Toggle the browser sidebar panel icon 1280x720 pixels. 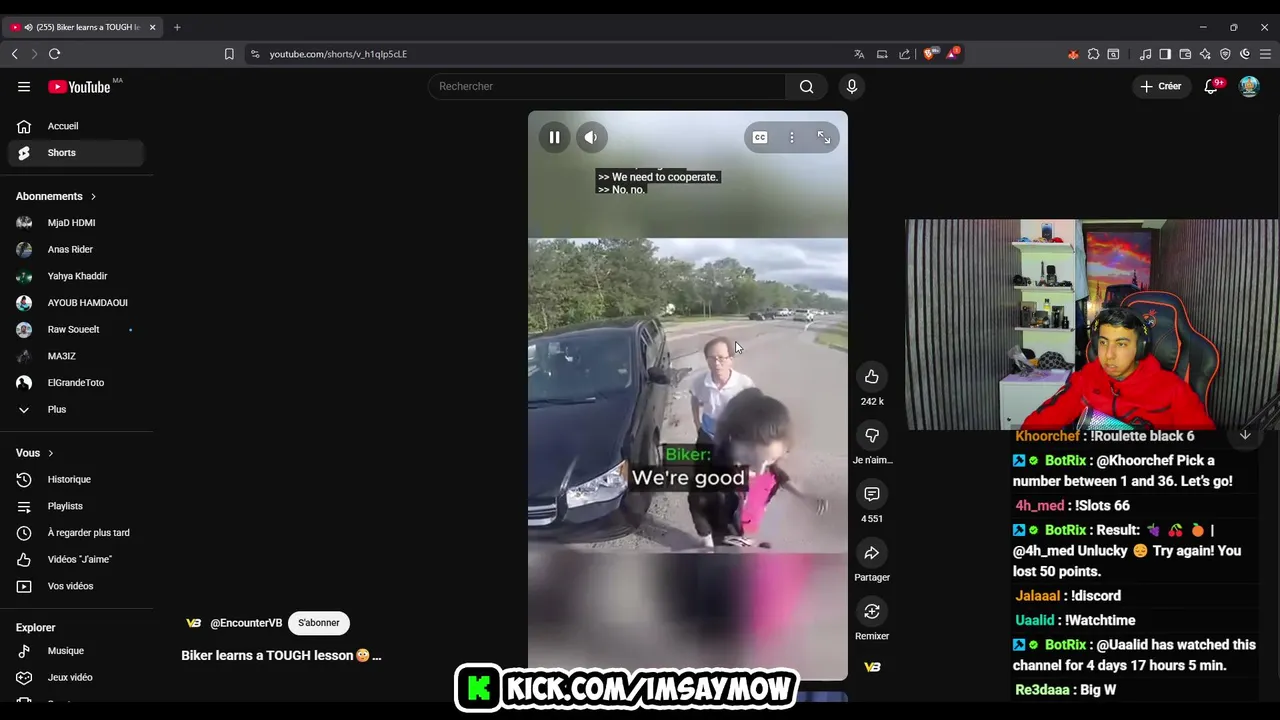[1165, 54]
